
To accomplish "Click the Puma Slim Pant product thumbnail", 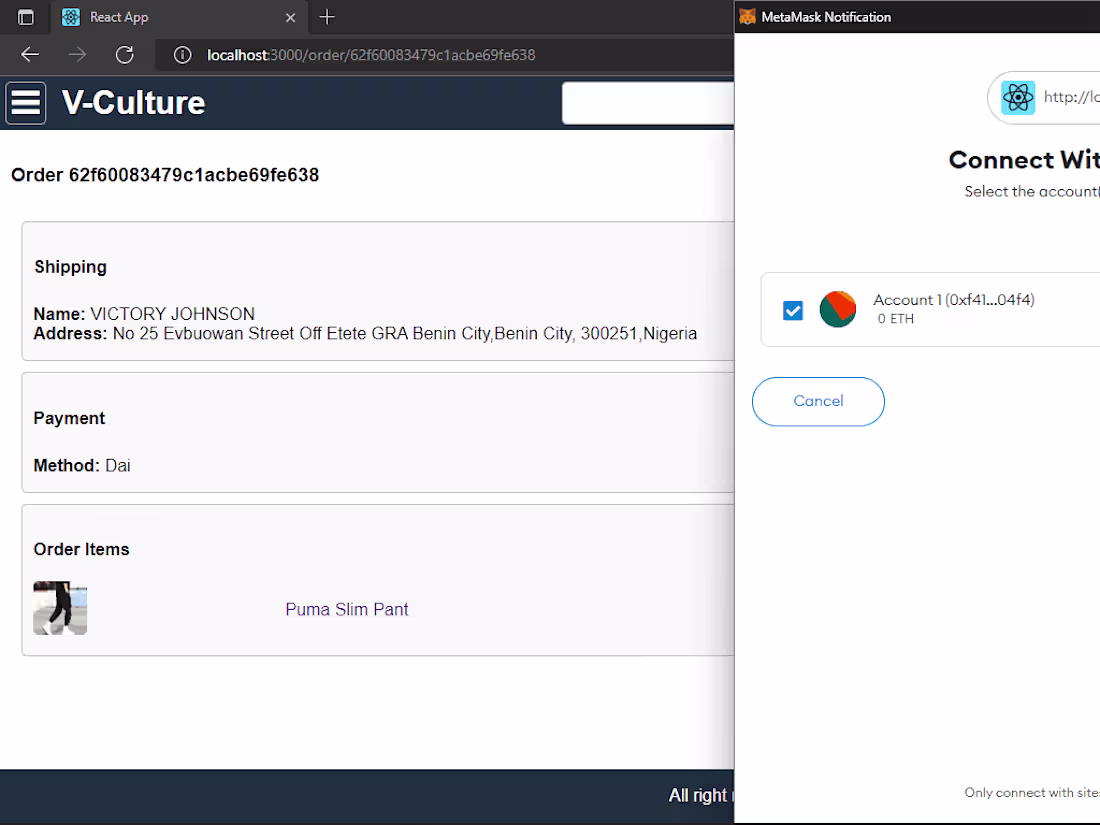I will 60,608.
